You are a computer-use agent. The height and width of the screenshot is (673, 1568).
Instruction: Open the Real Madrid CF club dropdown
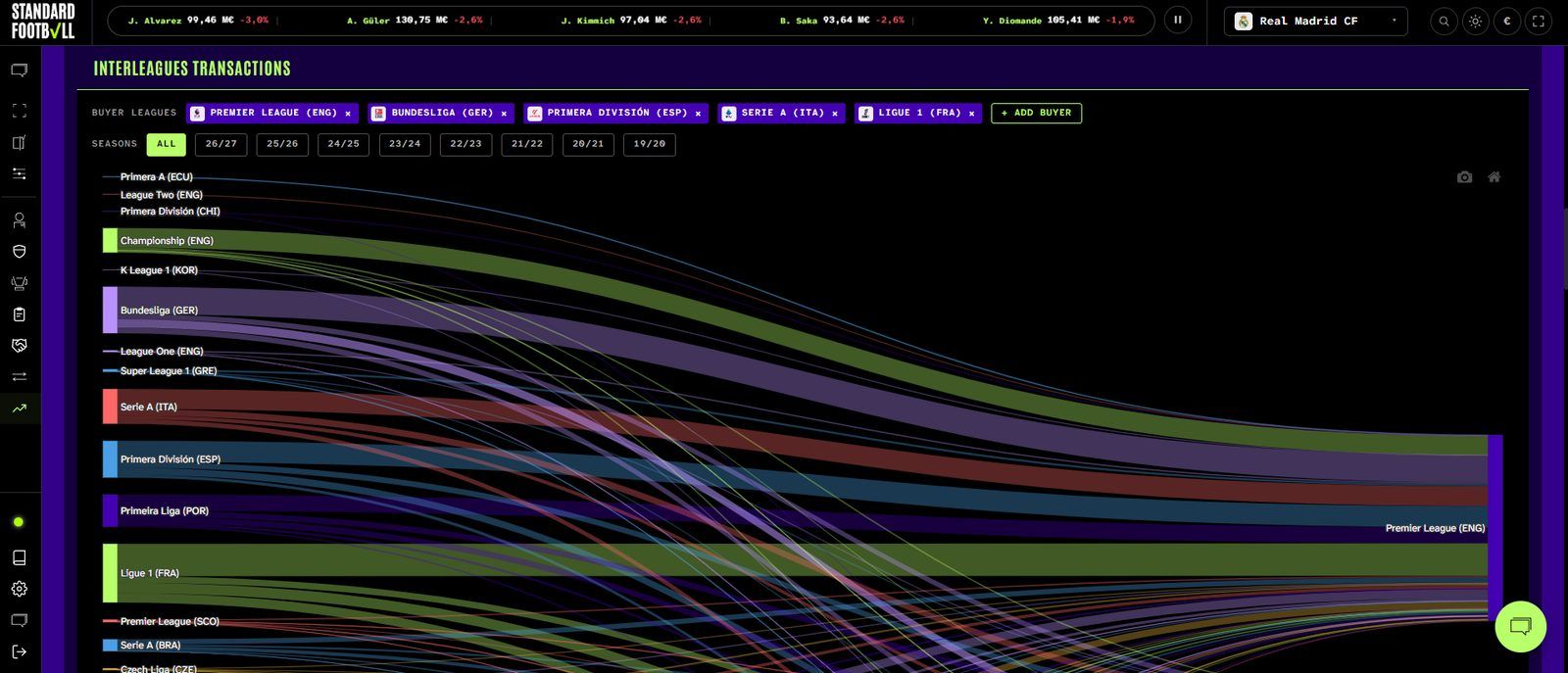[x=1316, y=21]
